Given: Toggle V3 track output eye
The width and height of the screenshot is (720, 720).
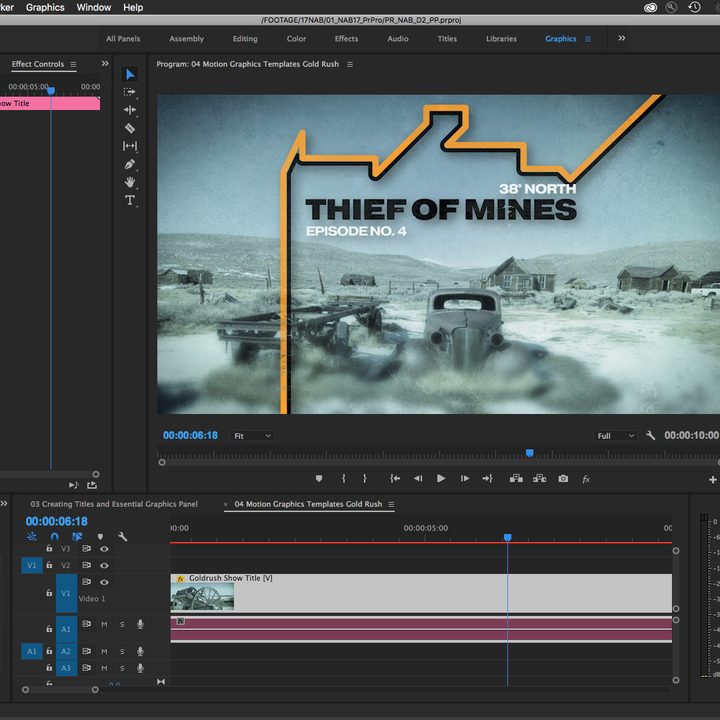Looking at the screenshot, I should 104,549.
